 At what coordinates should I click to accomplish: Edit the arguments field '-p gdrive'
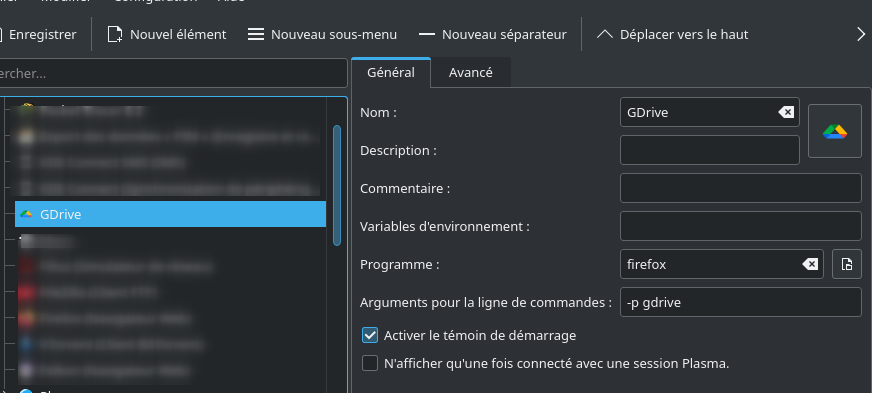[x=741, y=302]
